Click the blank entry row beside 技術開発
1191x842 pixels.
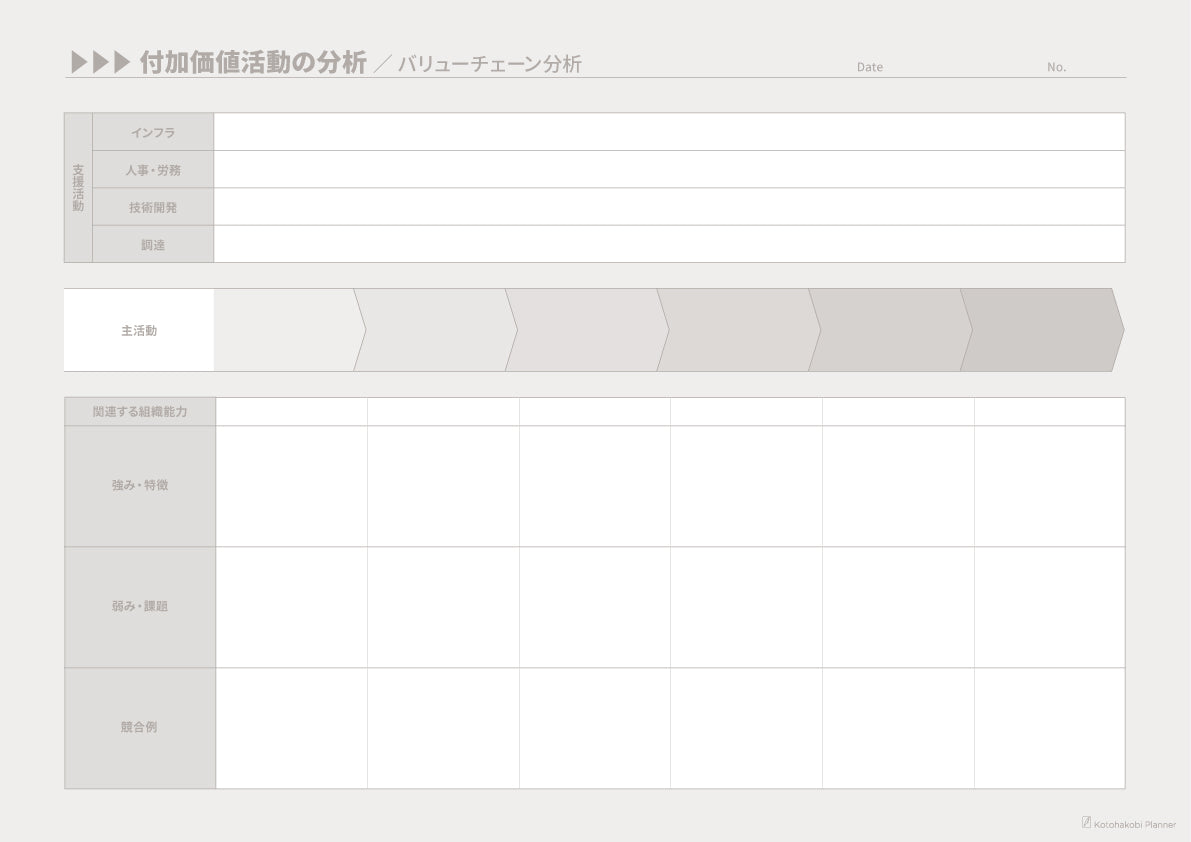point(669,207)
